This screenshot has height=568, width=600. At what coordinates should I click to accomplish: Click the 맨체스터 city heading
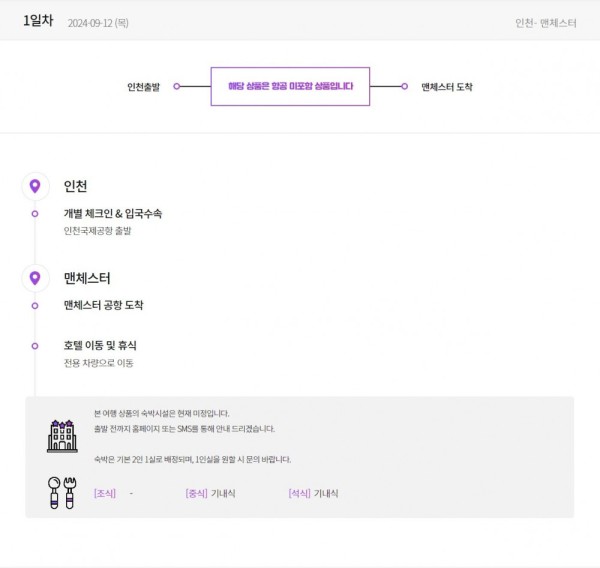tap(87, 278)
